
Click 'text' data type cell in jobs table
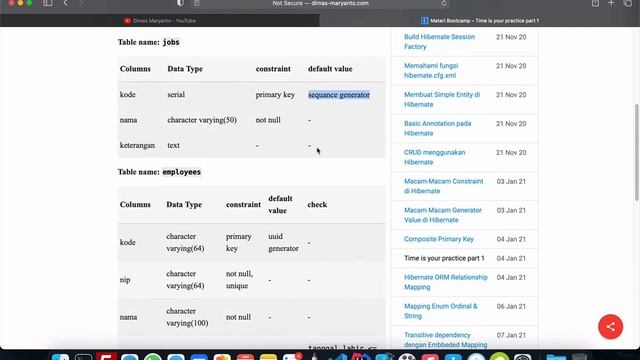pyautogui.click(x=173, y=145)
